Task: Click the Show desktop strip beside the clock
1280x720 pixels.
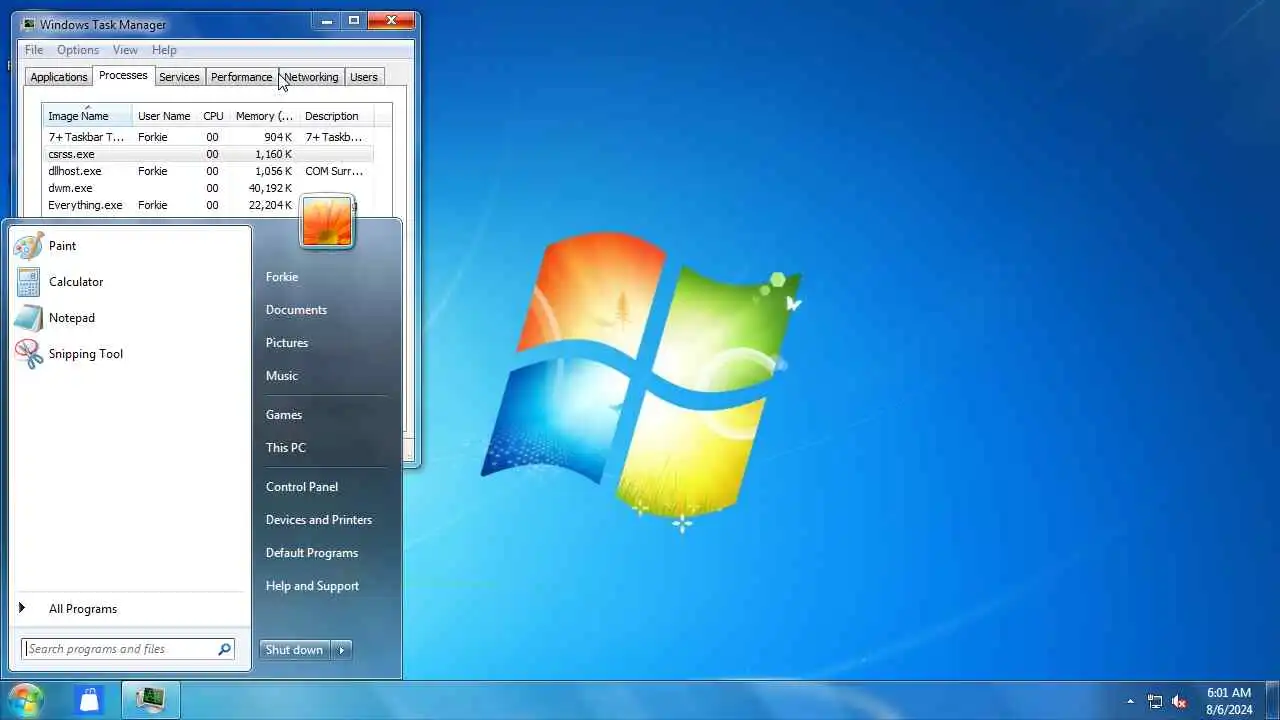Action: coord(1273,701)
